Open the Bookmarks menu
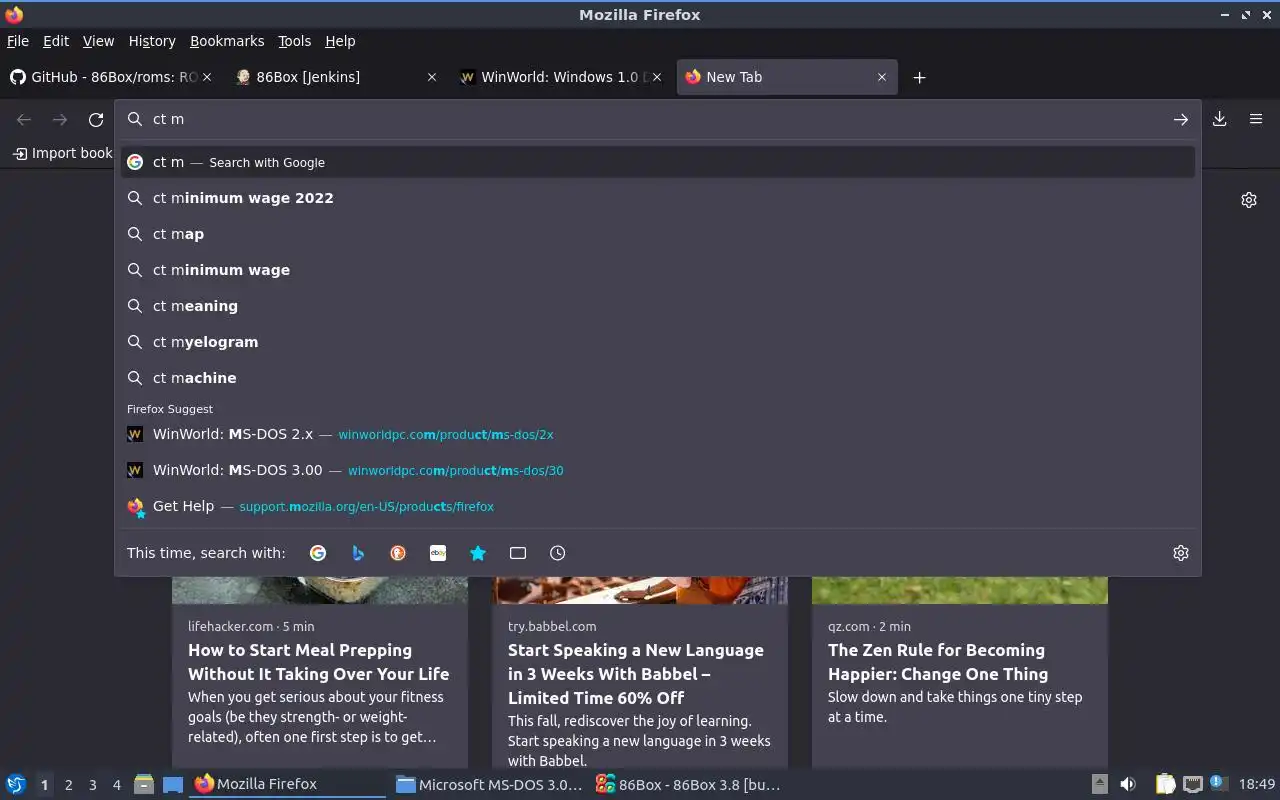The height and width of the screenshot is (800, 1280). 227,41
